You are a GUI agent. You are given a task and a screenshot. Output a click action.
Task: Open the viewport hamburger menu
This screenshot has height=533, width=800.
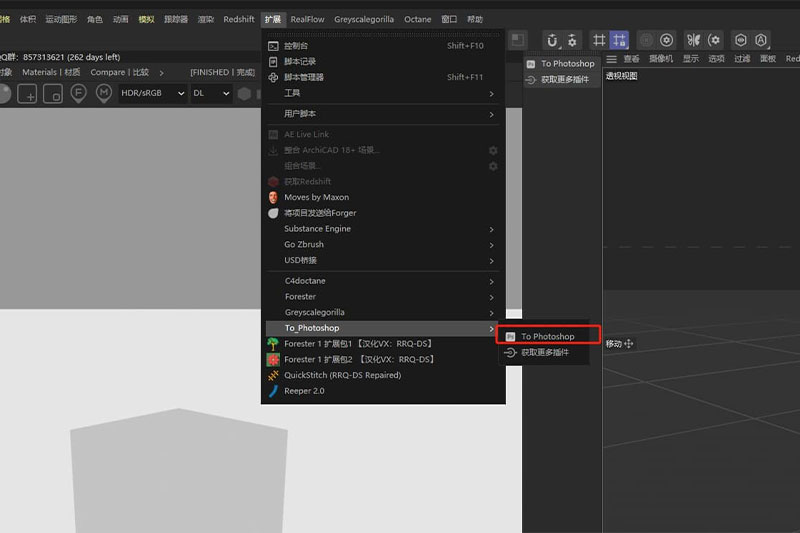(611, 59)
